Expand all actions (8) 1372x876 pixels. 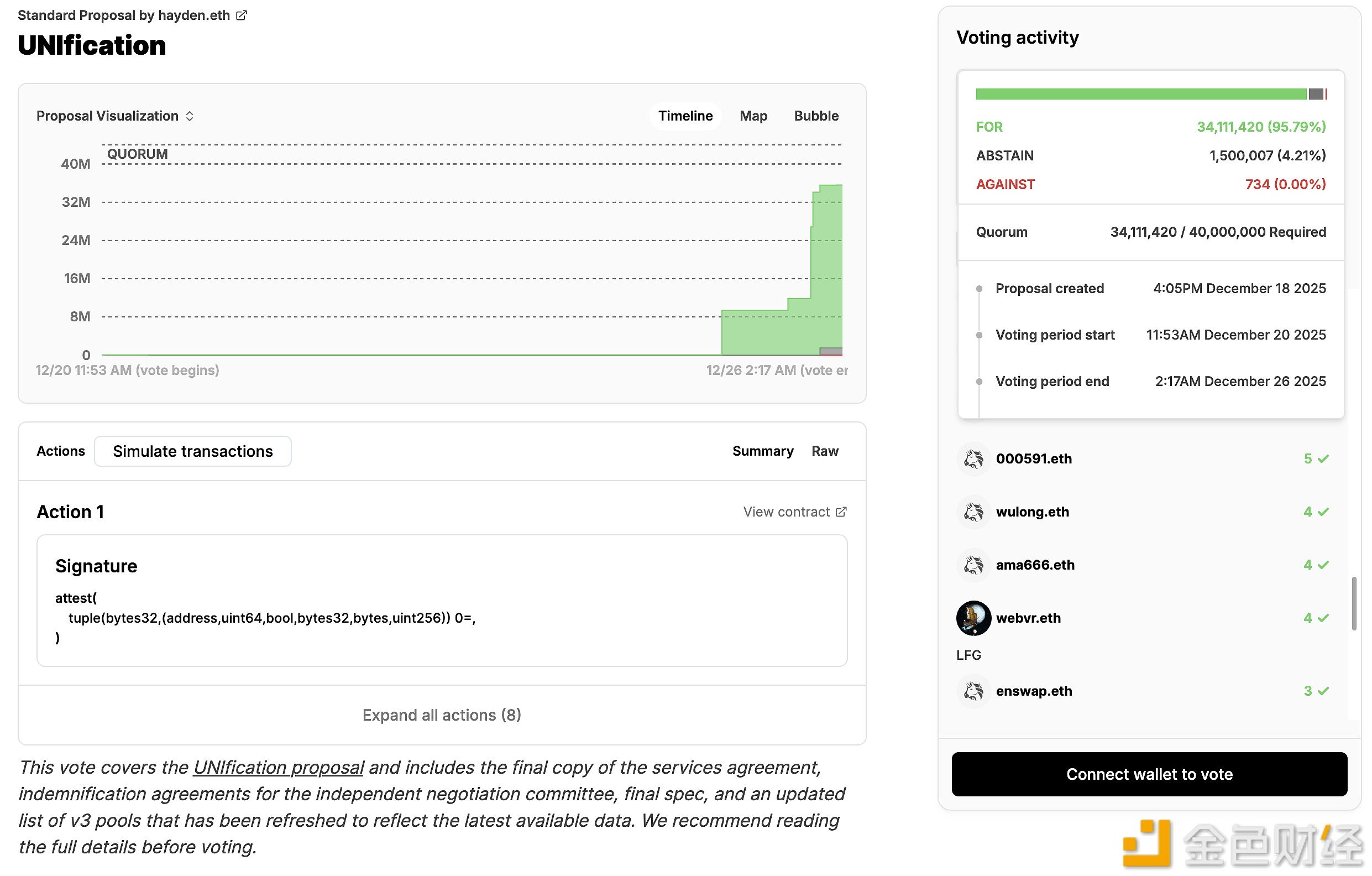[x=442, y=715]
